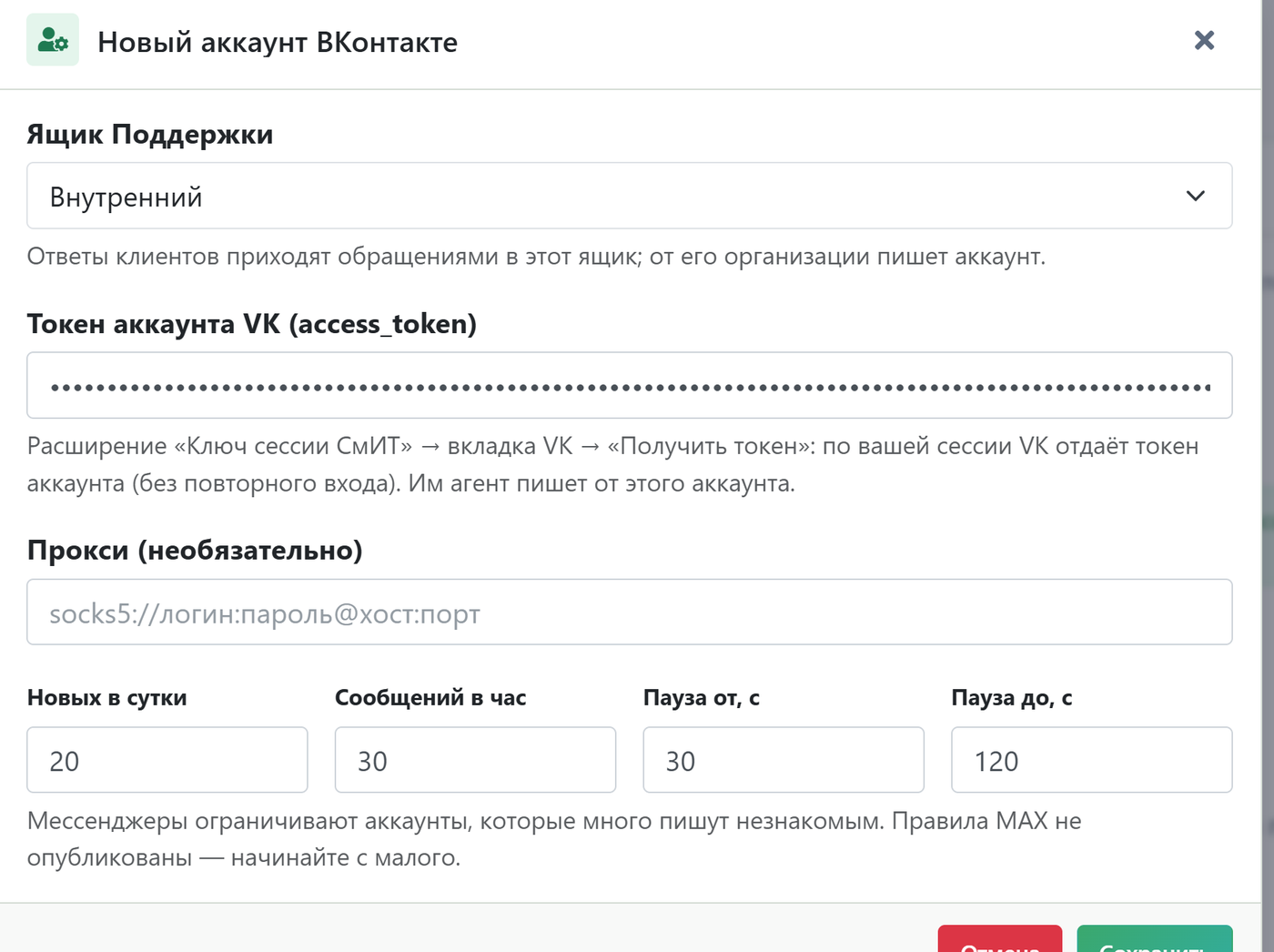Click the Сообщений в час label
The image size is (1274, 952).
pos(430,698)
